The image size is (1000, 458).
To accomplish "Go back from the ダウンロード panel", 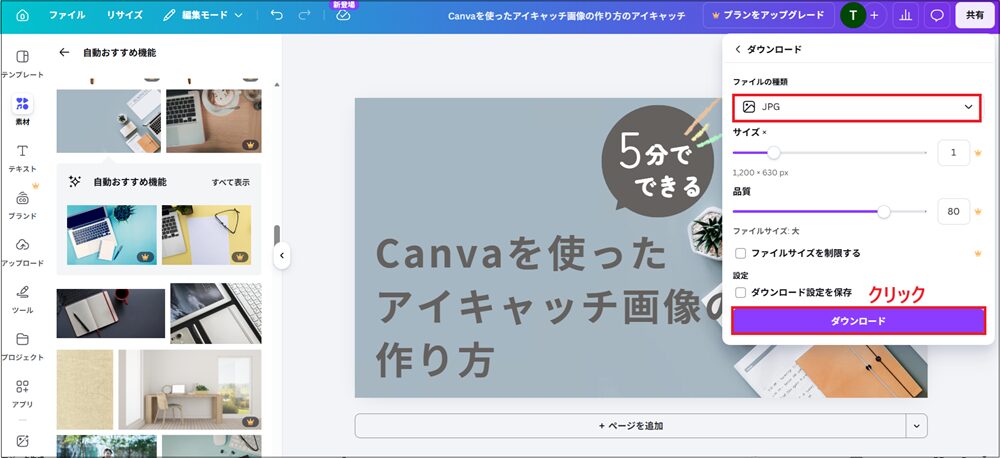I will pyautogui.click(x=738, y=49).
